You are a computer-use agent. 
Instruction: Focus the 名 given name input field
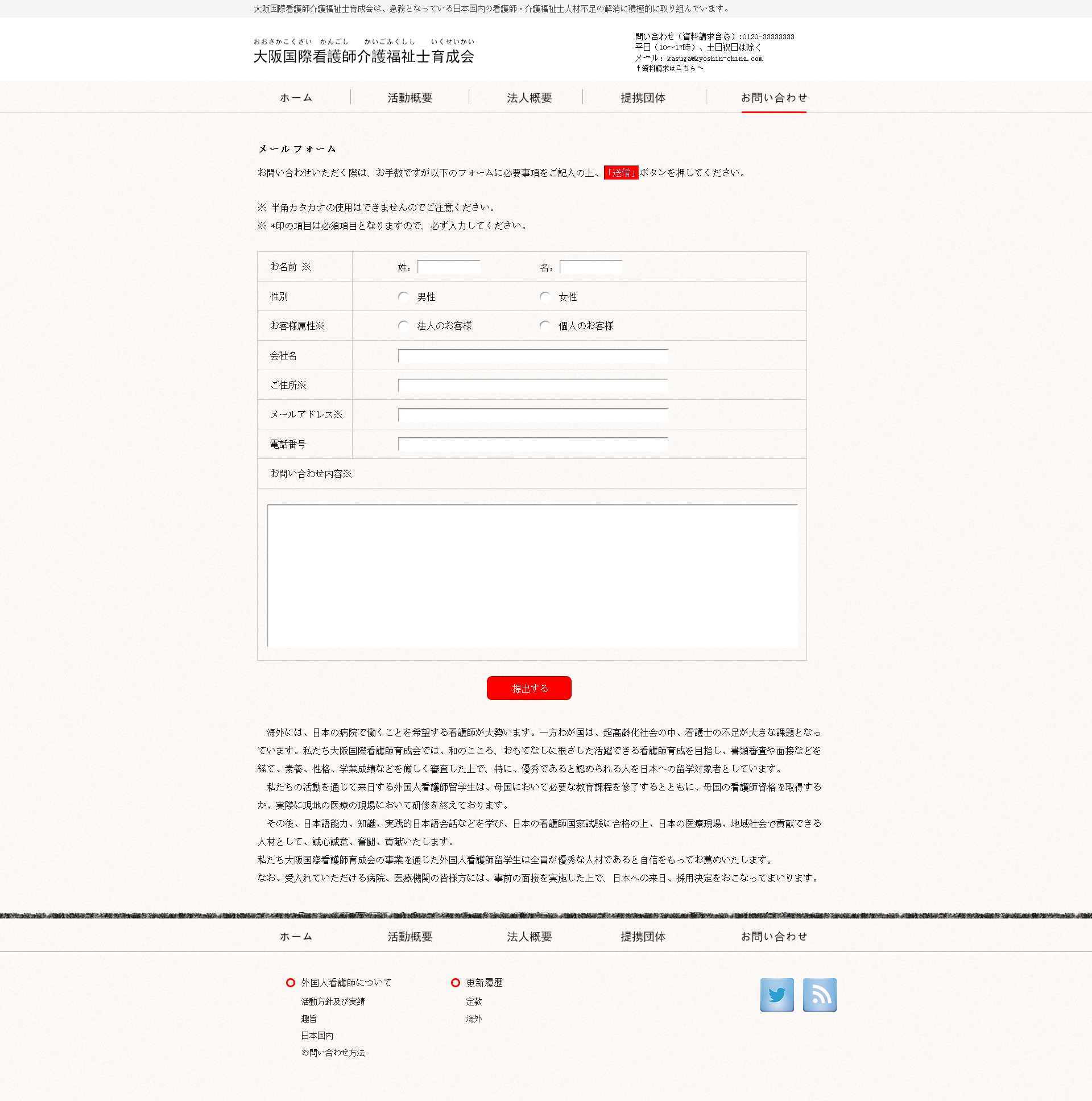(x=590, y=267)
